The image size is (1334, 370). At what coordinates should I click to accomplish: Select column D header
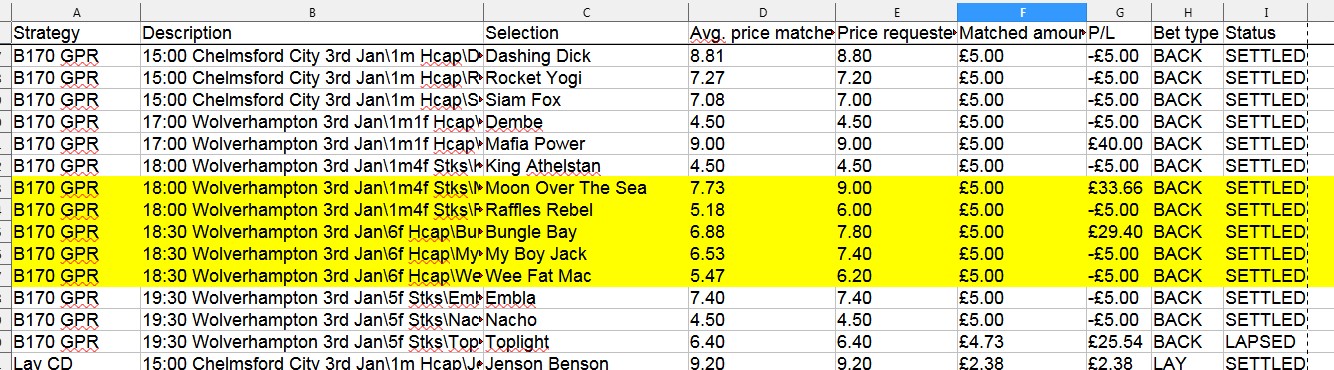tap(762, 11)
